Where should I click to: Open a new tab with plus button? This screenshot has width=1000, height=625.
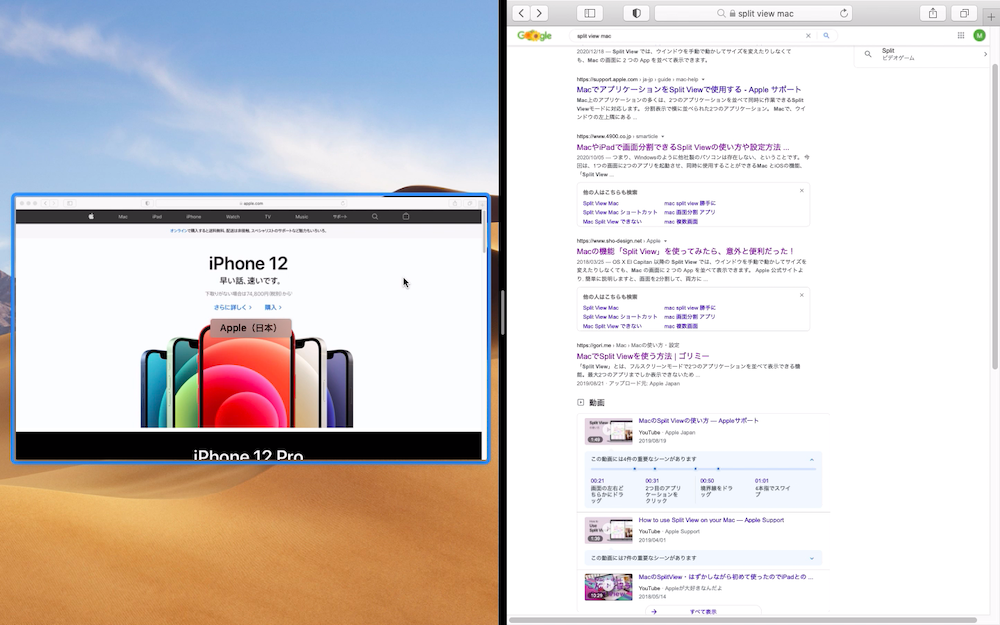pos(991,16)
